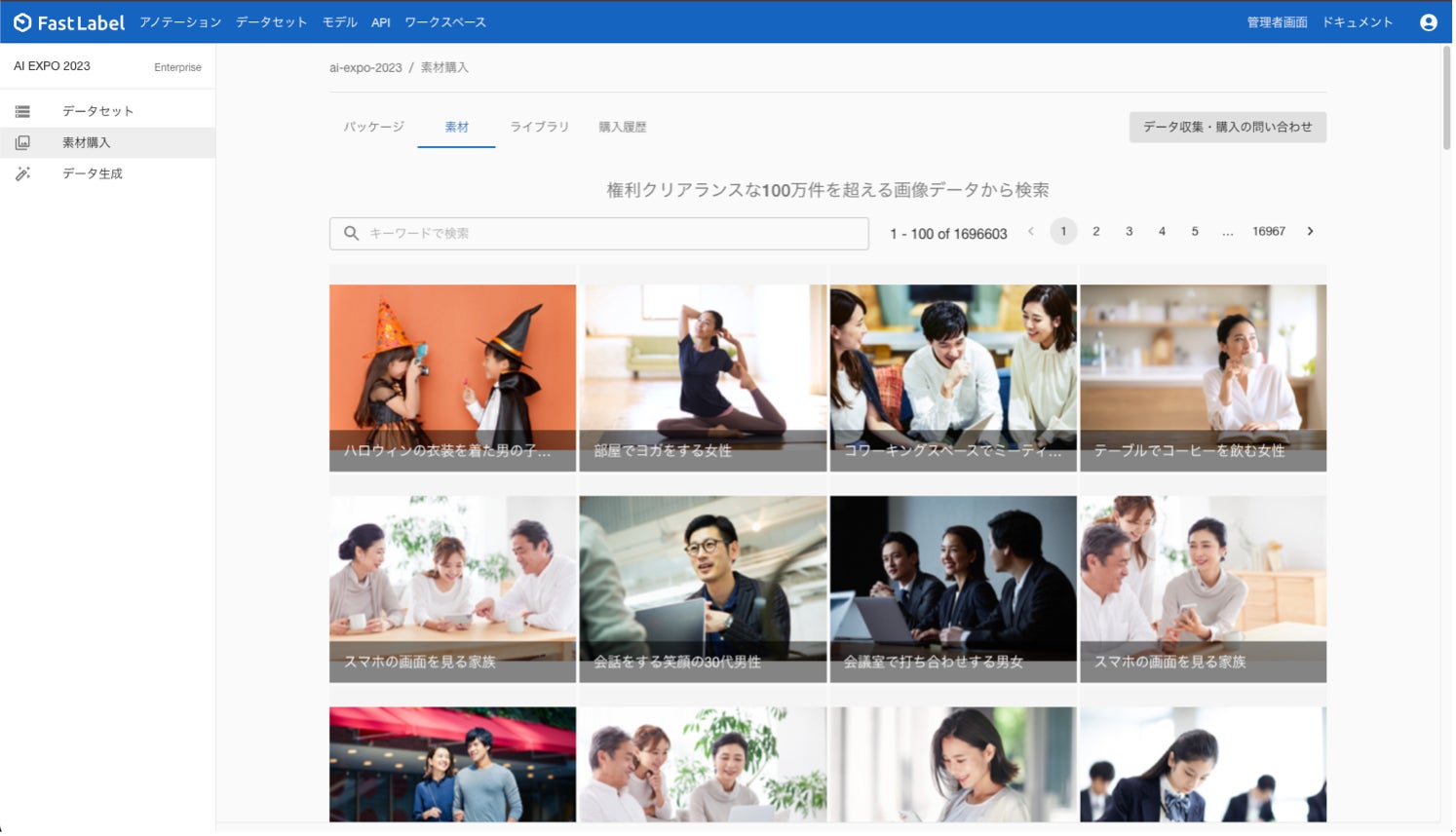The width and height of the screenshot is (1456, 836).
Task: Click the keyword search input field
Action: tap(600, 234)
